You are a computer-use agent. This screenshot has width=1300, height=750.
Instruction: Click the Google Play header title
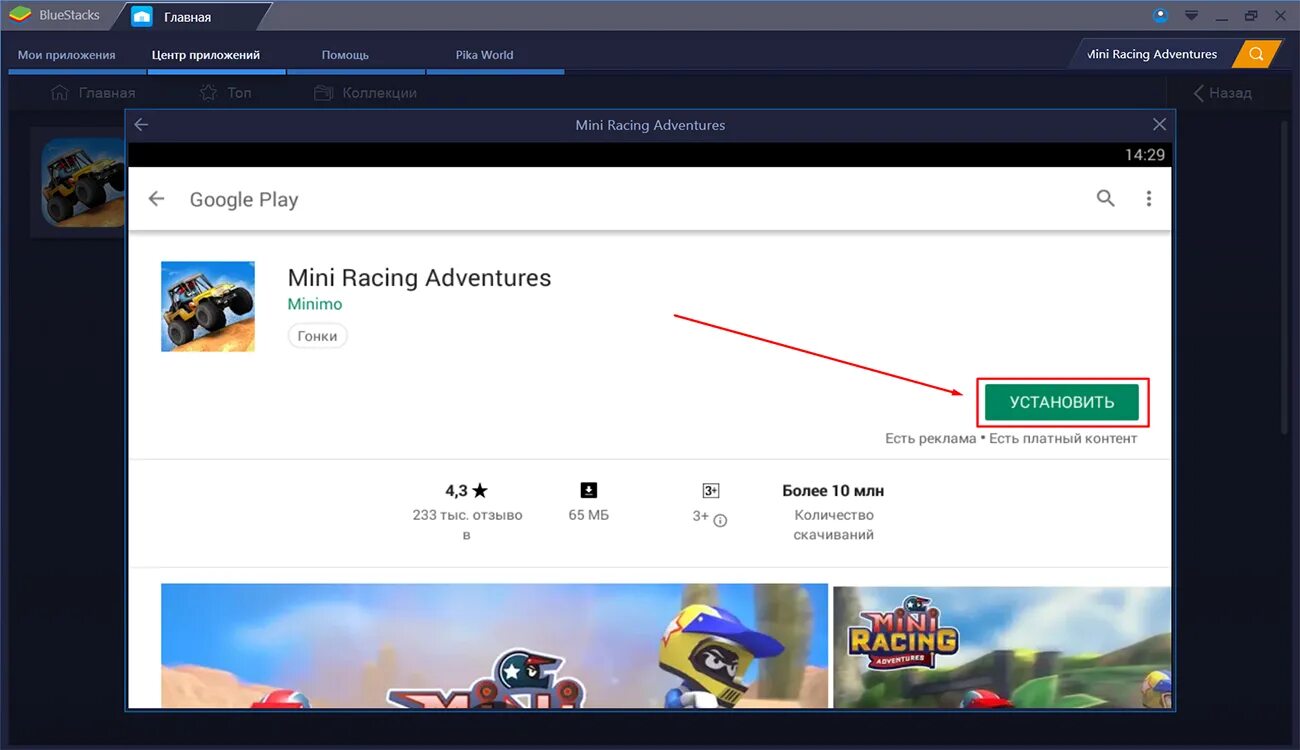coord(244,199)
